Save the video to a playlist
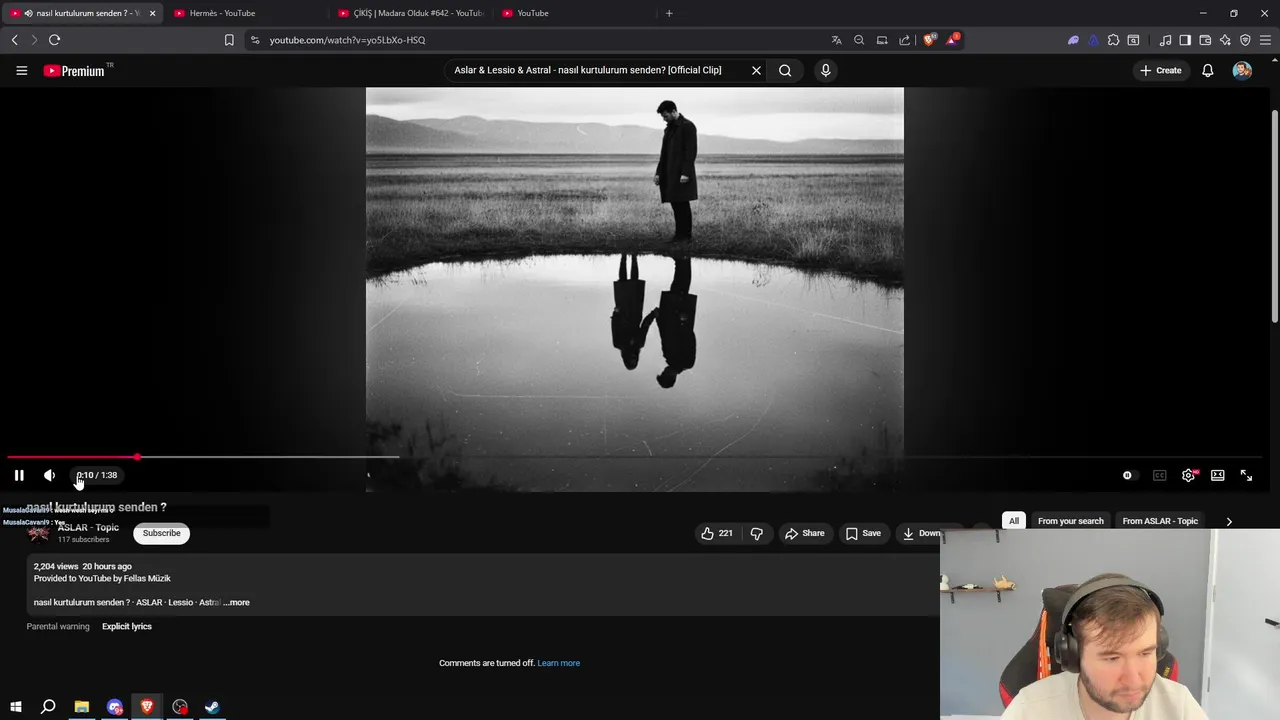The width and height of the screenshot is (1280, 720). (x=863, y=533)
